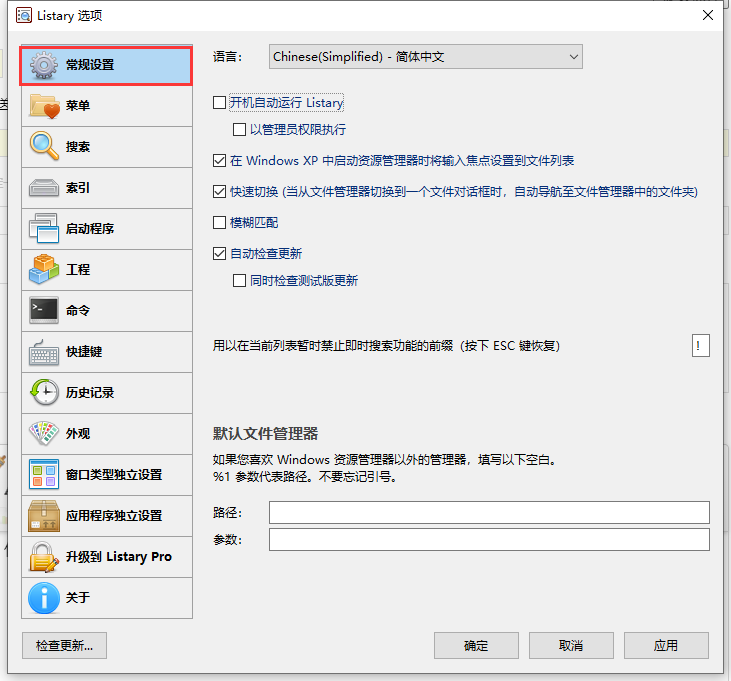The width and height of the screenshot is (731, 681).
Task: Click the 用以在当前列表暂时禁止即时搜索 description
Action: tap(386, 346)
